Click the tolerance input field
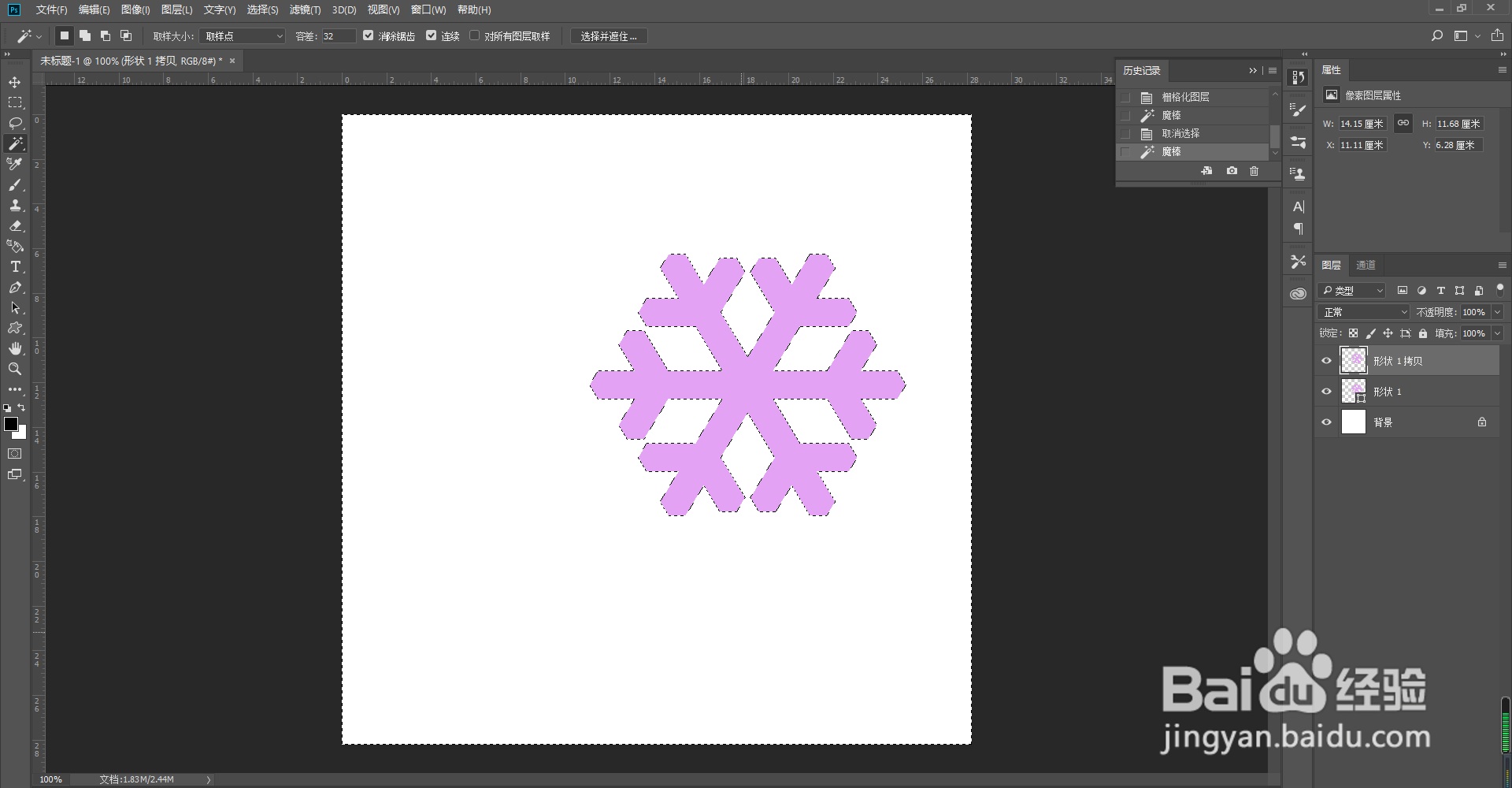1512x788 pixels. coord(339,36)
